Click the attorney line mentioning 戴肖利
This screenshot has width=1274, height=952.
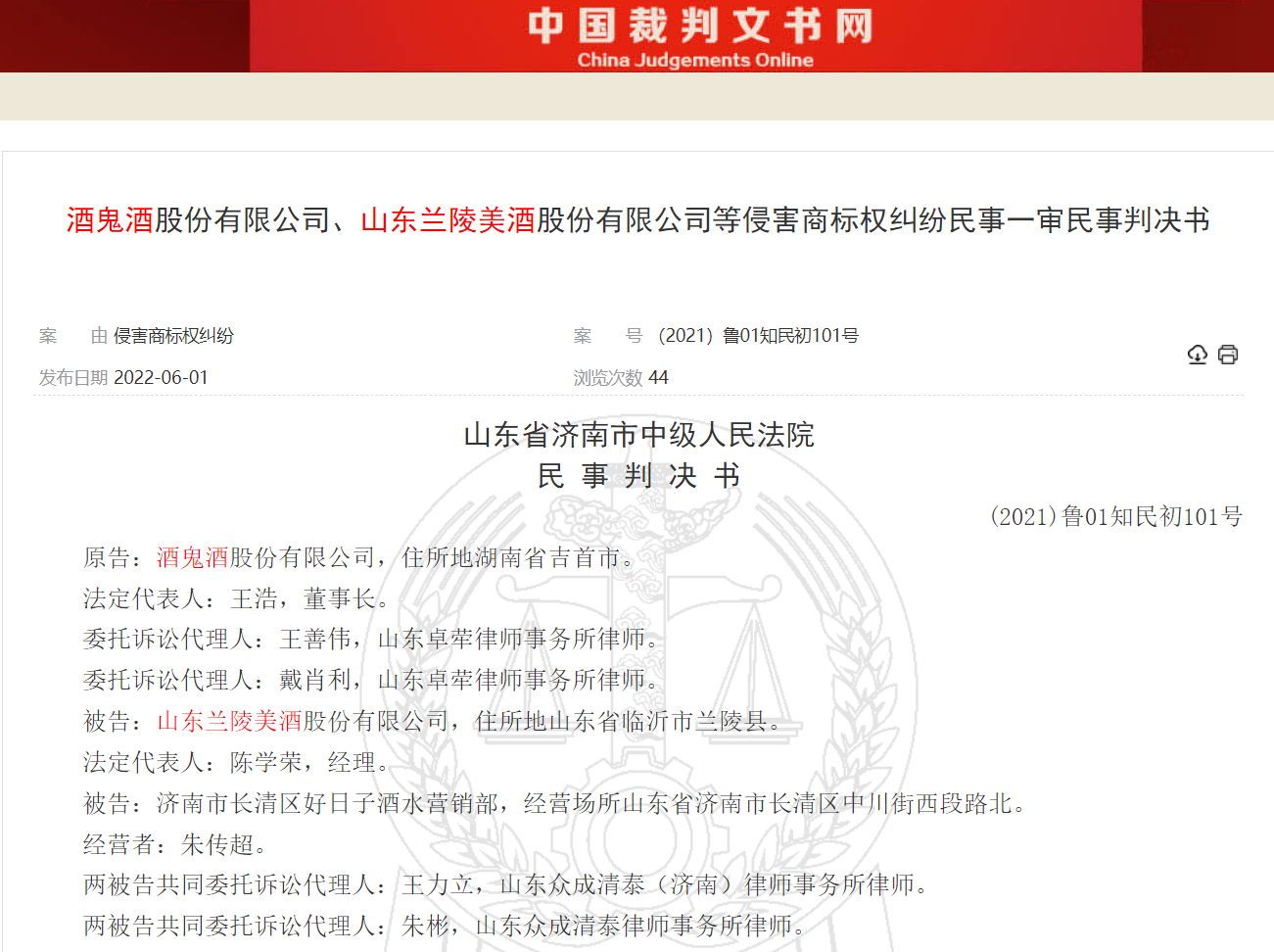tap(373, 680)
